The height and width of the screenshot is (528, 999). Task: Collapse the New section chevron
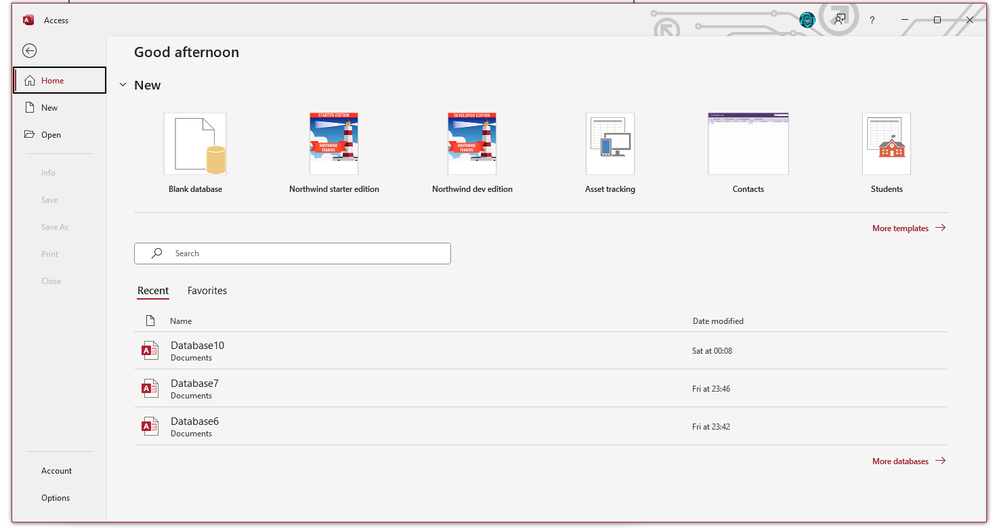click(x=123, y=85)
